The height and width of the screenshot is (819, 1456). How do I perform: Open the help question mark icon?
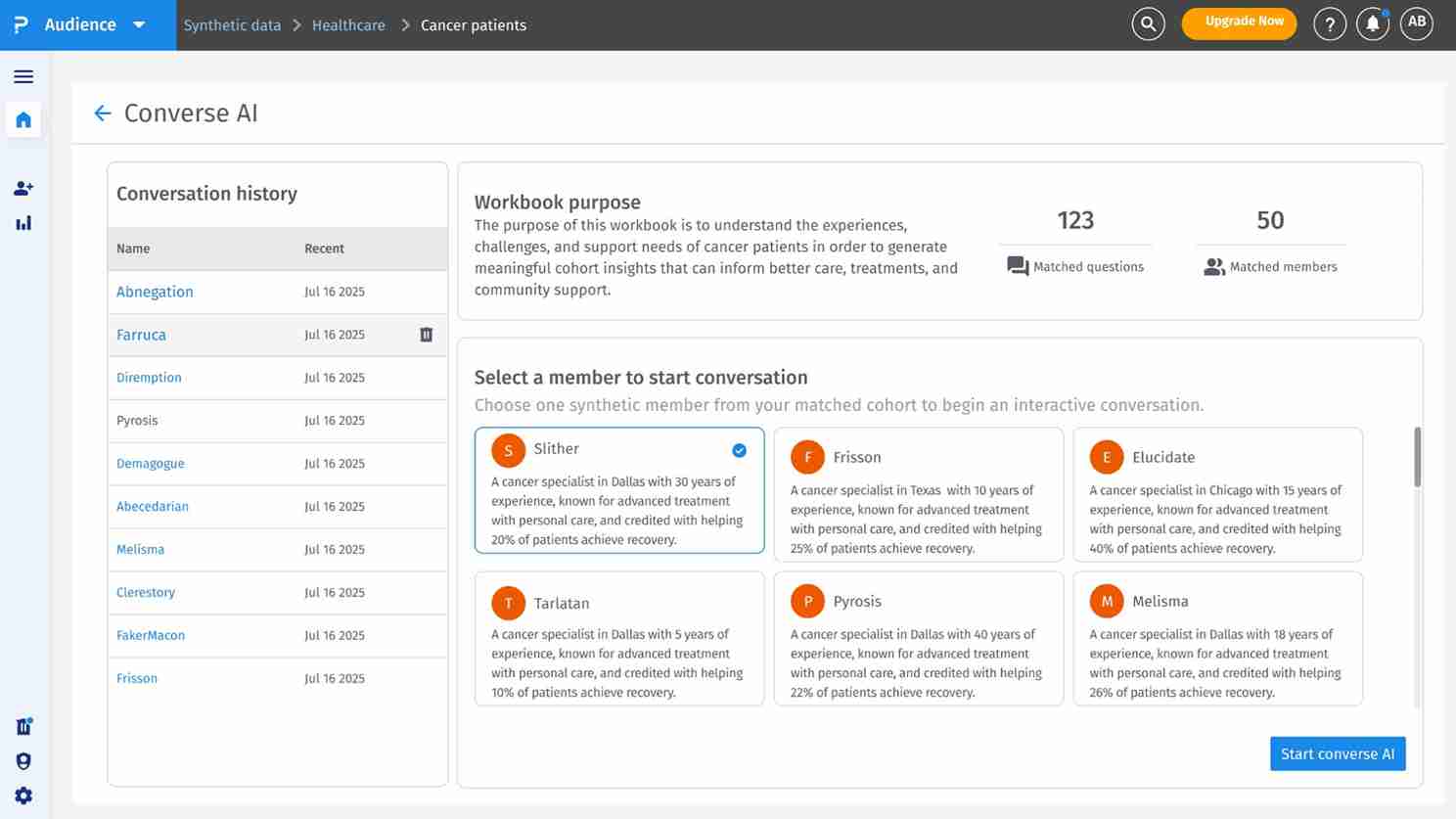[1329, 23]
